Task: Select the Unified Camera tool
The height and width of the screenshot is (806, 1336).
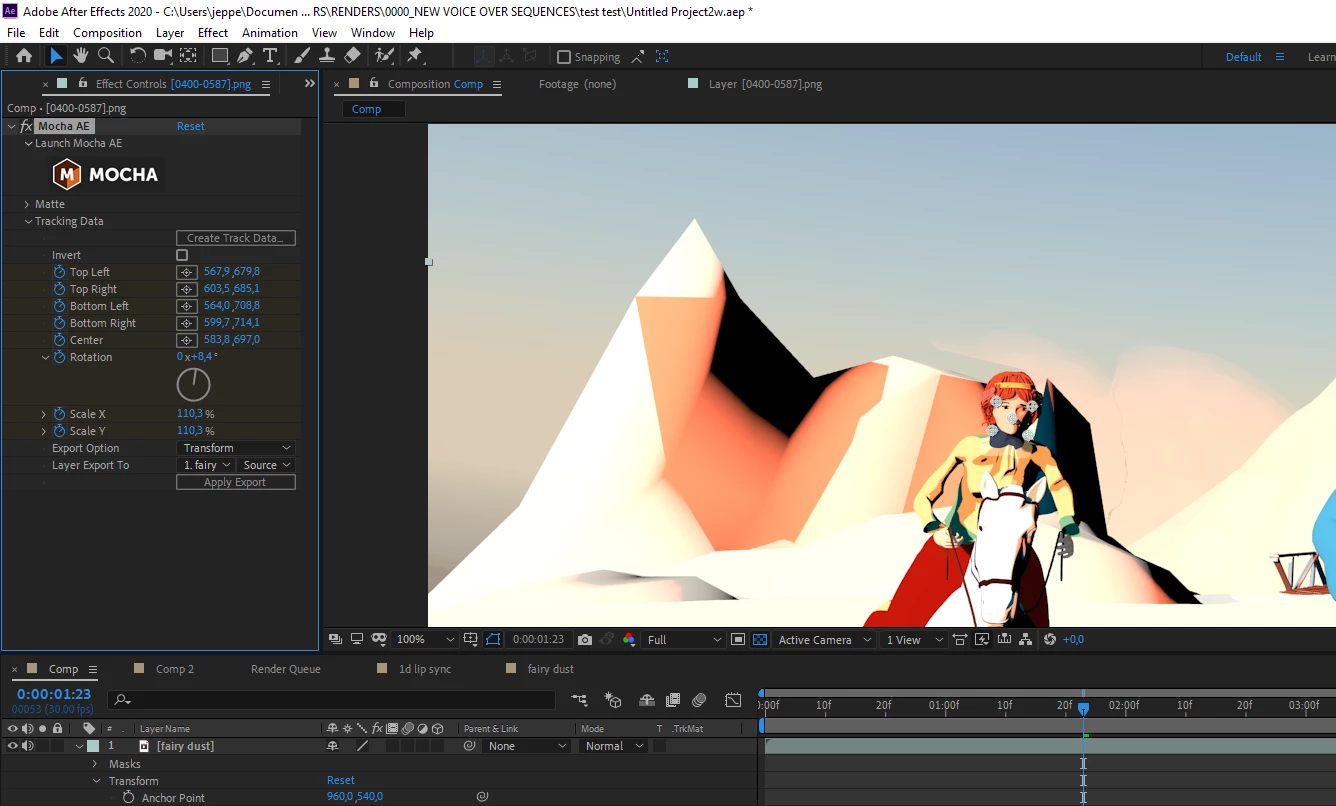Action: click(x=162, y=56)
